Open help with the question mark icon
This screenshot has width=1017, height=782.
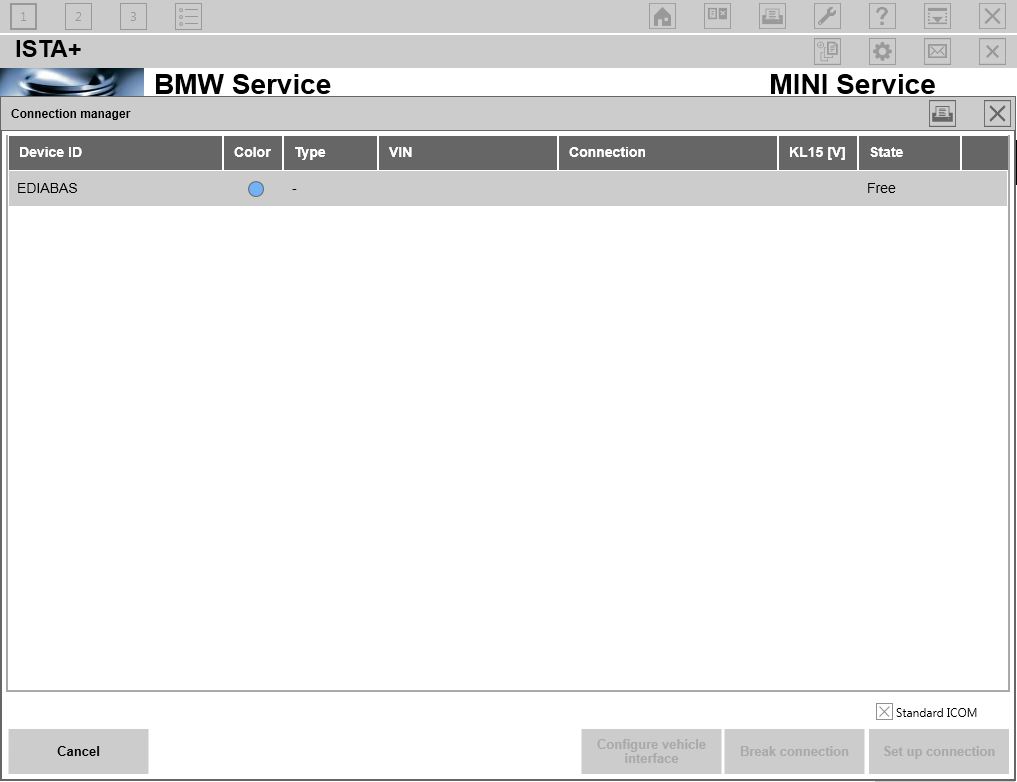tap(881, 16)
